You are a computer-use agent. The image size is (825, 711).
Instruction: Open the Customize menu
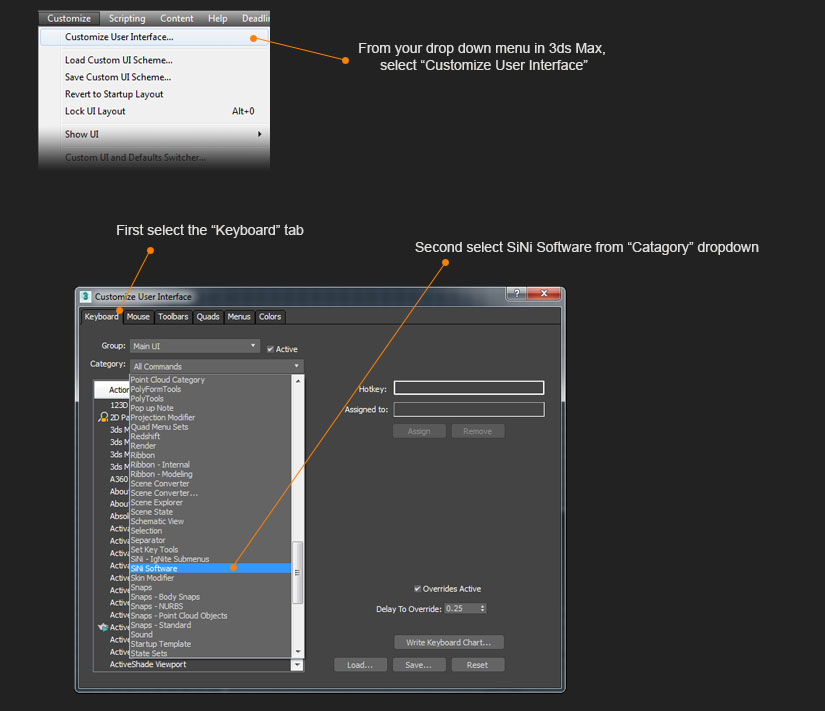pyautogui.click(x=69, y=18)
